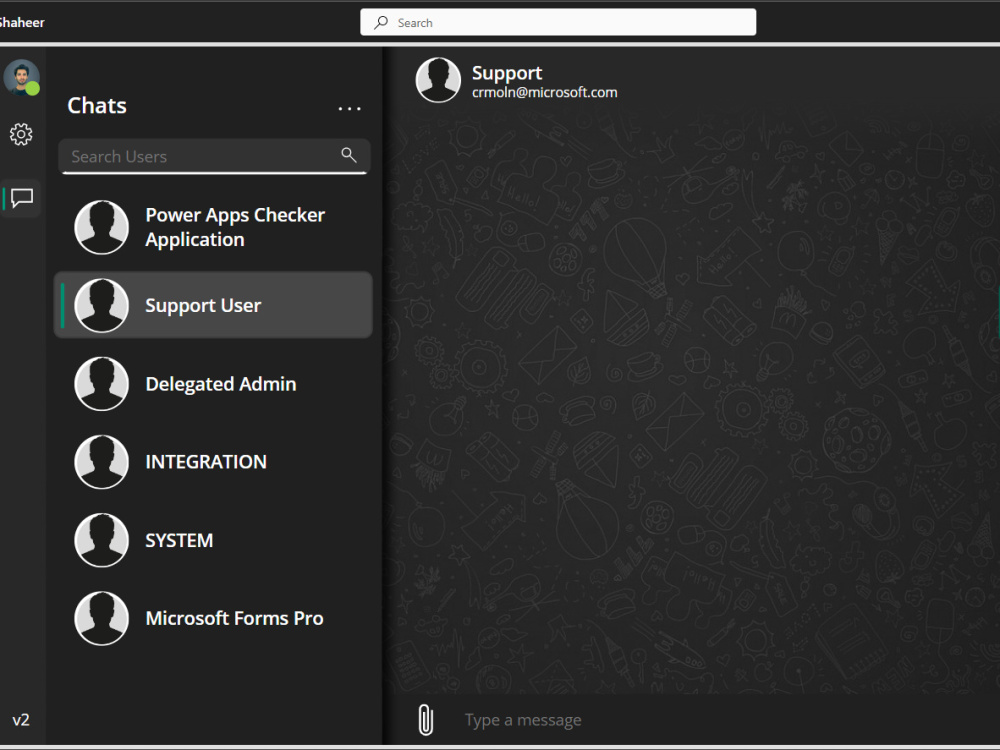Click the Support chat header avatar
The image size is (1000, 750).
coord(438,80)
